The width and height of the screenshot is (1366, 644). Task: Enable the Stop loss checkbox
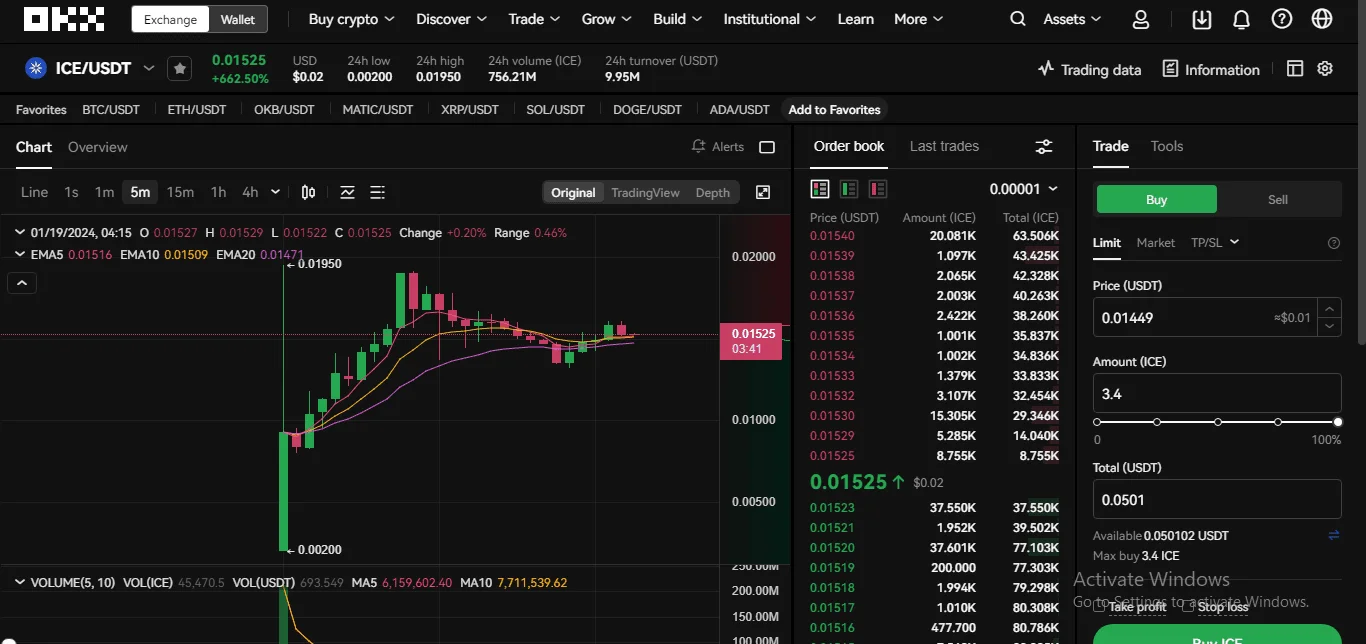click(x=1188, y=606)
